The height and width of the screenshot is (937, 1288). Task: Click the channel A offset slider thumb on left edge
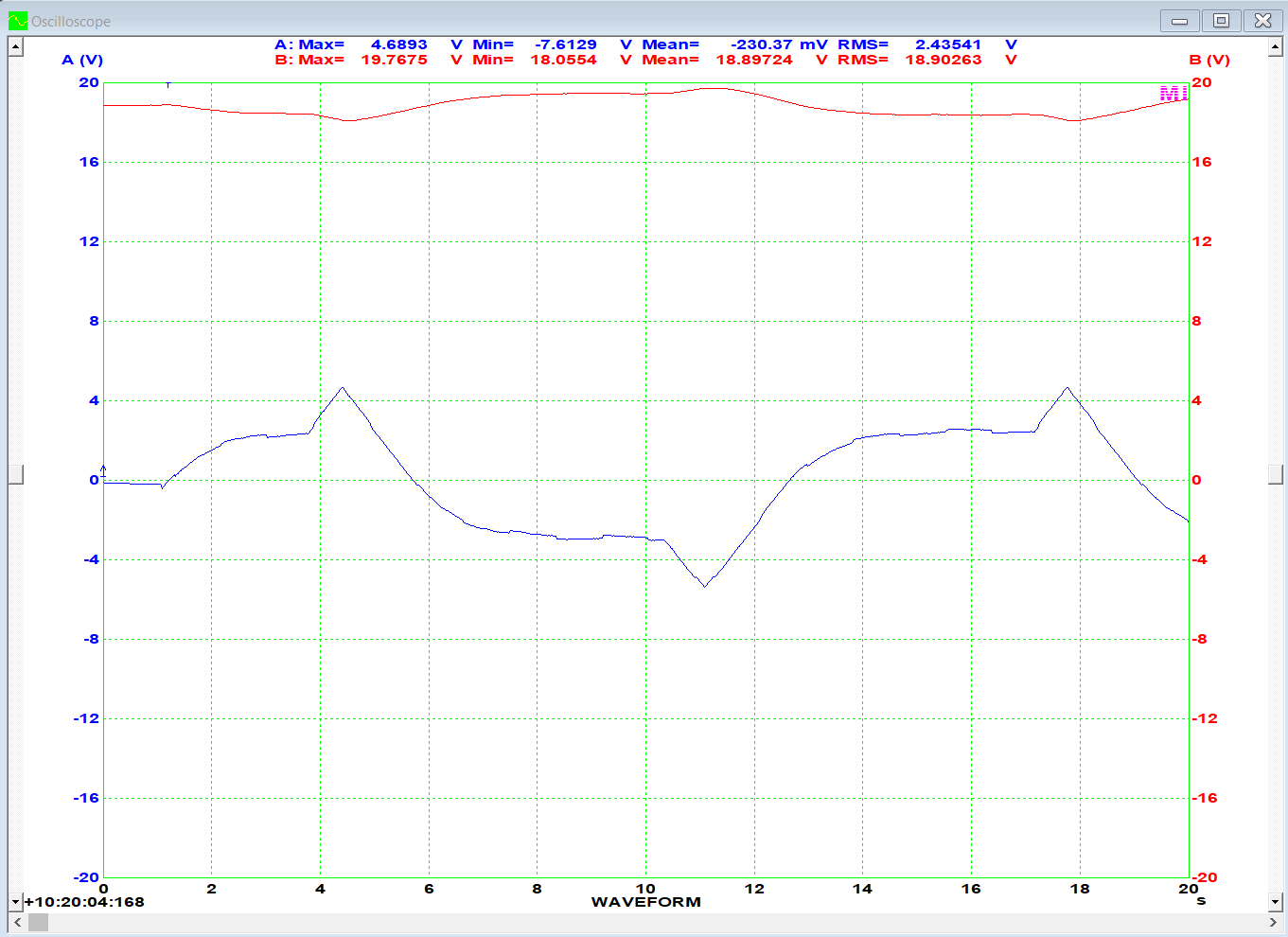coord(15,475)
